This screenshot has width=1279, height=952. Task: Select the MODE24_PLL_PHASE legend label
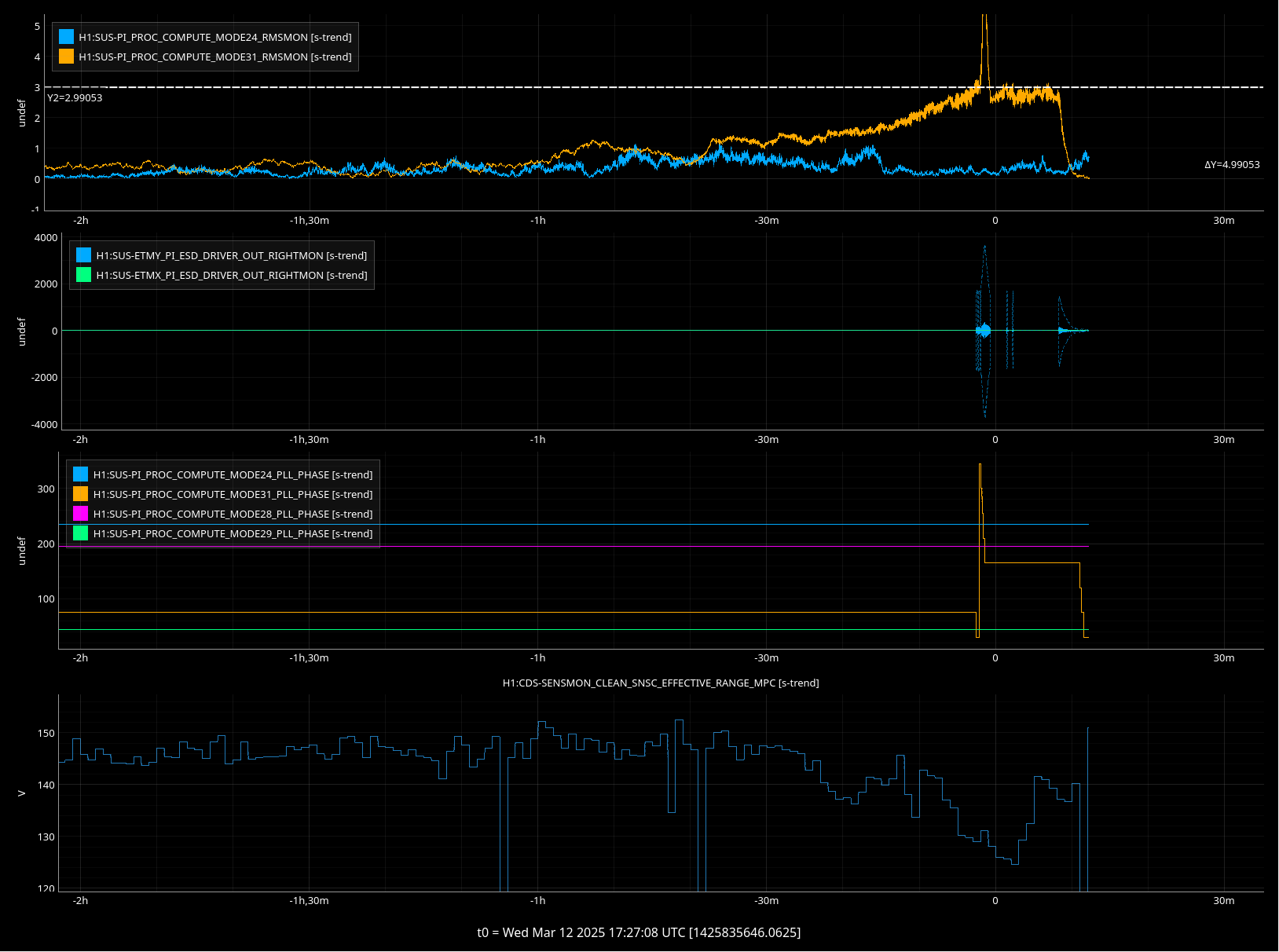[x=233, y=474]
